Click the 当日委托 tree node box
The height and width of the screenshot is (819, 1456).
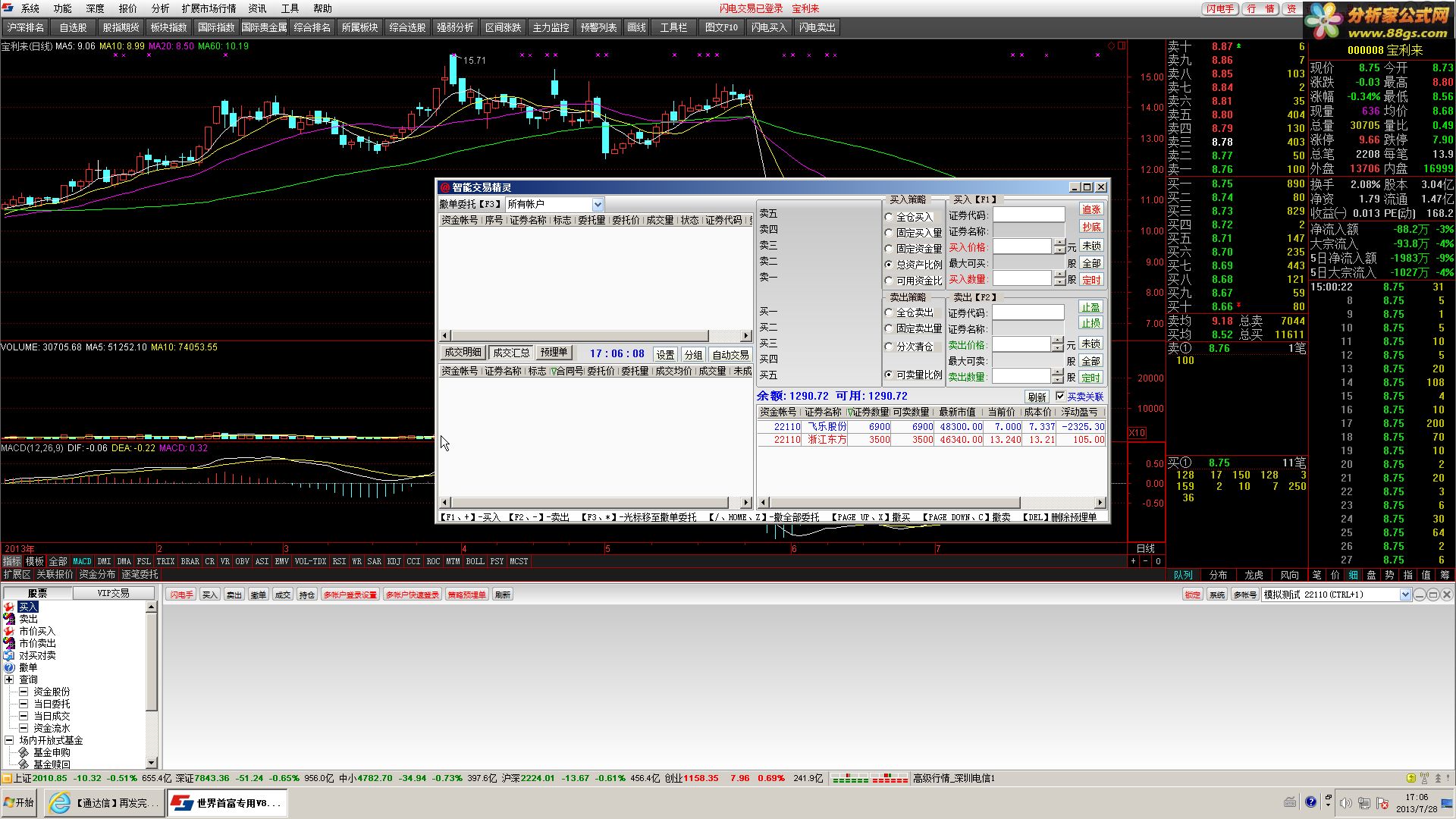[x=24, y=704]
